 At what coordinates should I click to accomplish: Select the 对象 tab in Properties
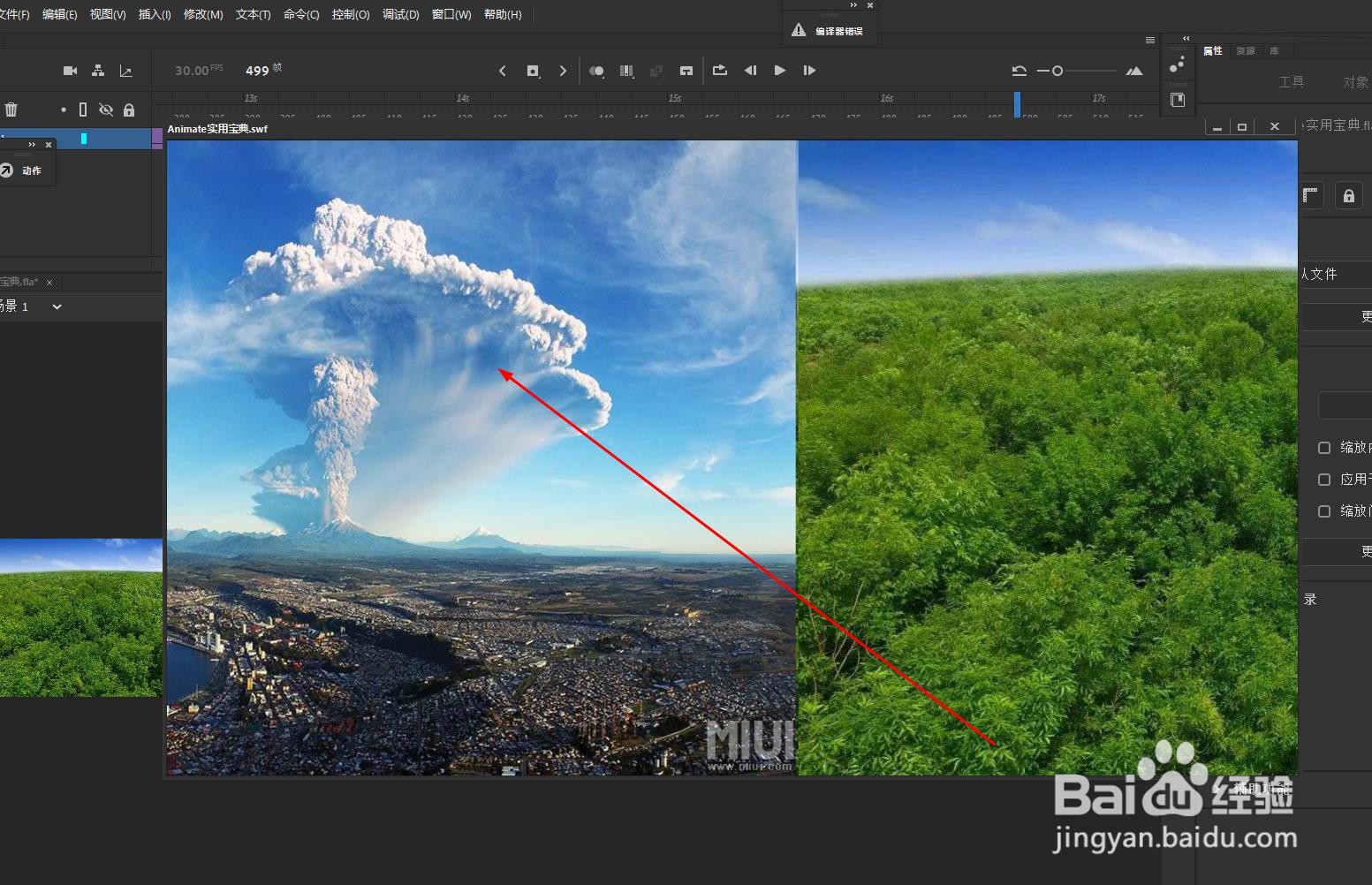pyautogui.click(x=1356, y=82)
